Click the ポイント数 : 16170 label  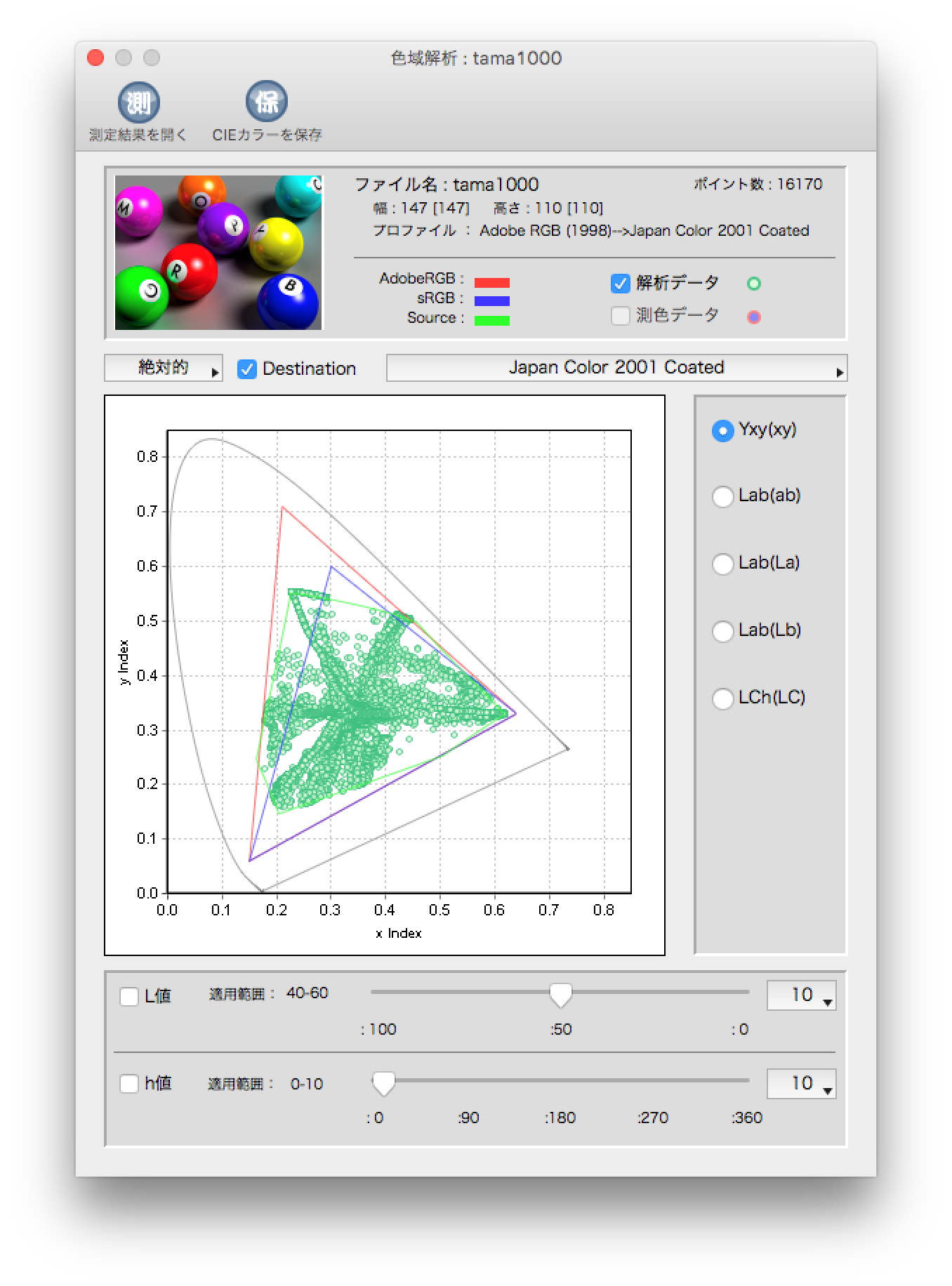pos(758,184)
